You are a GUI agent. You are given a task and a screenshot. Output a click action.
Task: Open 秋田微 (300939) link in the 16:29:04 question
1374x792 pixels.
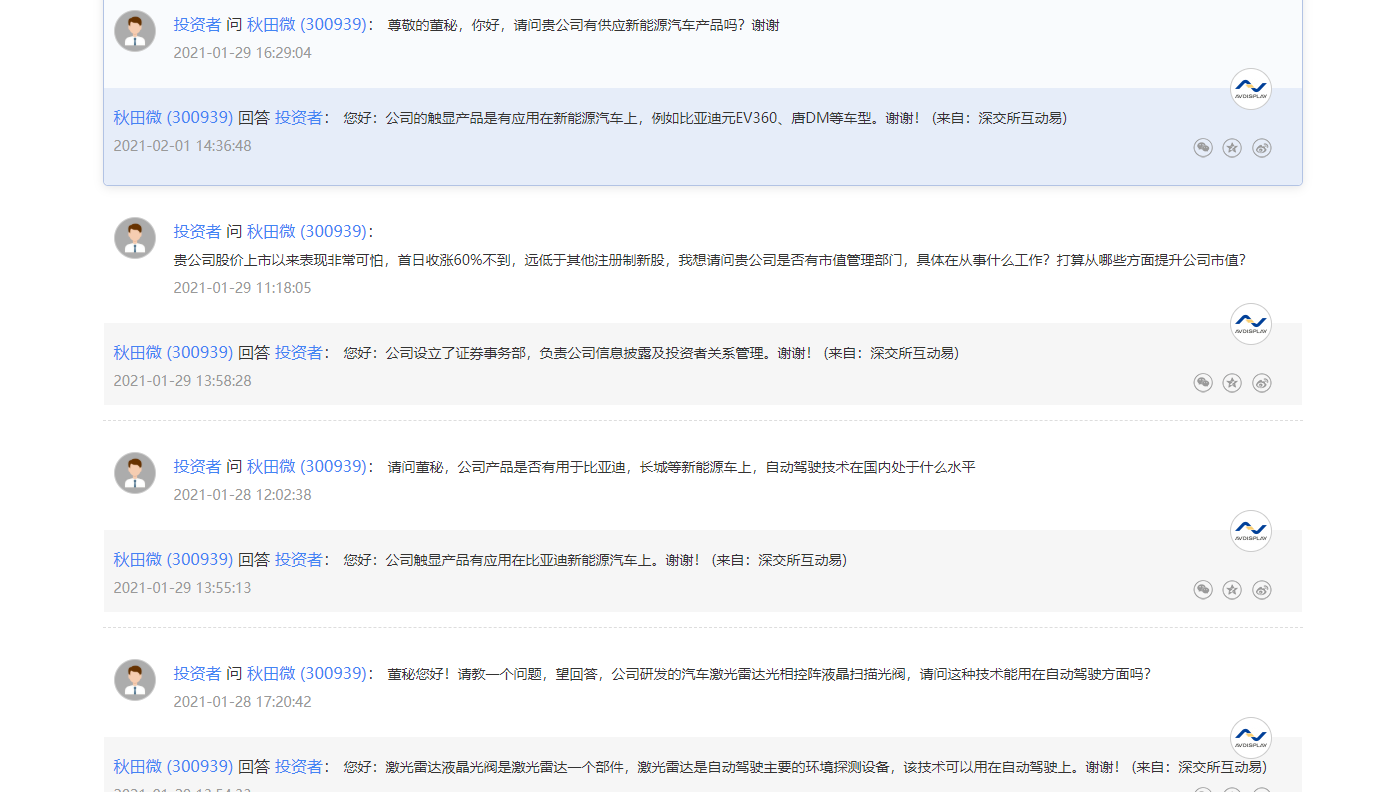click(x=307, y=25)
